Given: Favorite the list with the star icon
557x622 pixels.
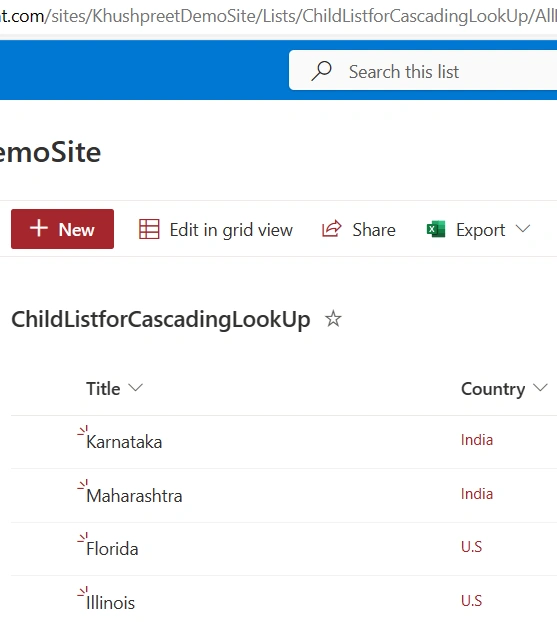Looking at the screenshot, I should pyautogui.click(x=333, y=319).
